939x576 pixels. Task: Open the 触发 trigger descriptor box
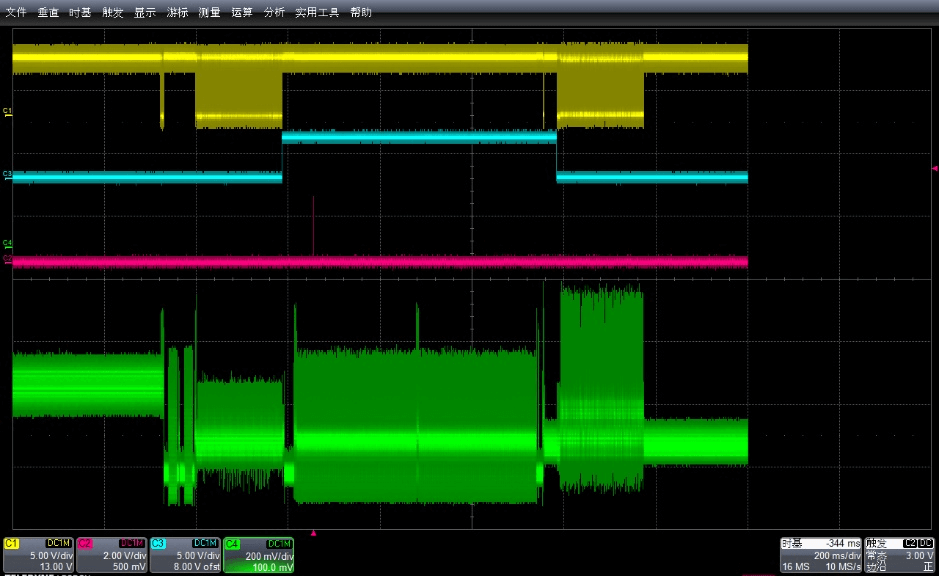[x=900, y=555]
